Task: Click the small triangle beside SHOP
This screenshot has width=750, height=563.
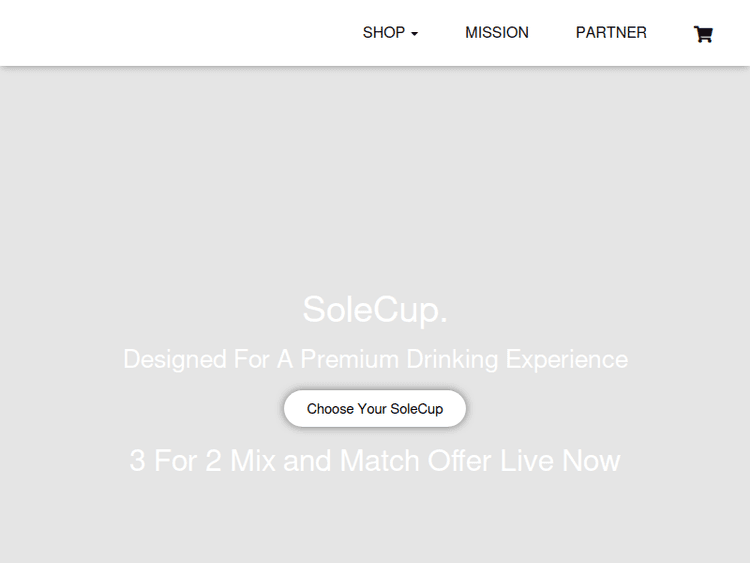Action: coord(415,34)
